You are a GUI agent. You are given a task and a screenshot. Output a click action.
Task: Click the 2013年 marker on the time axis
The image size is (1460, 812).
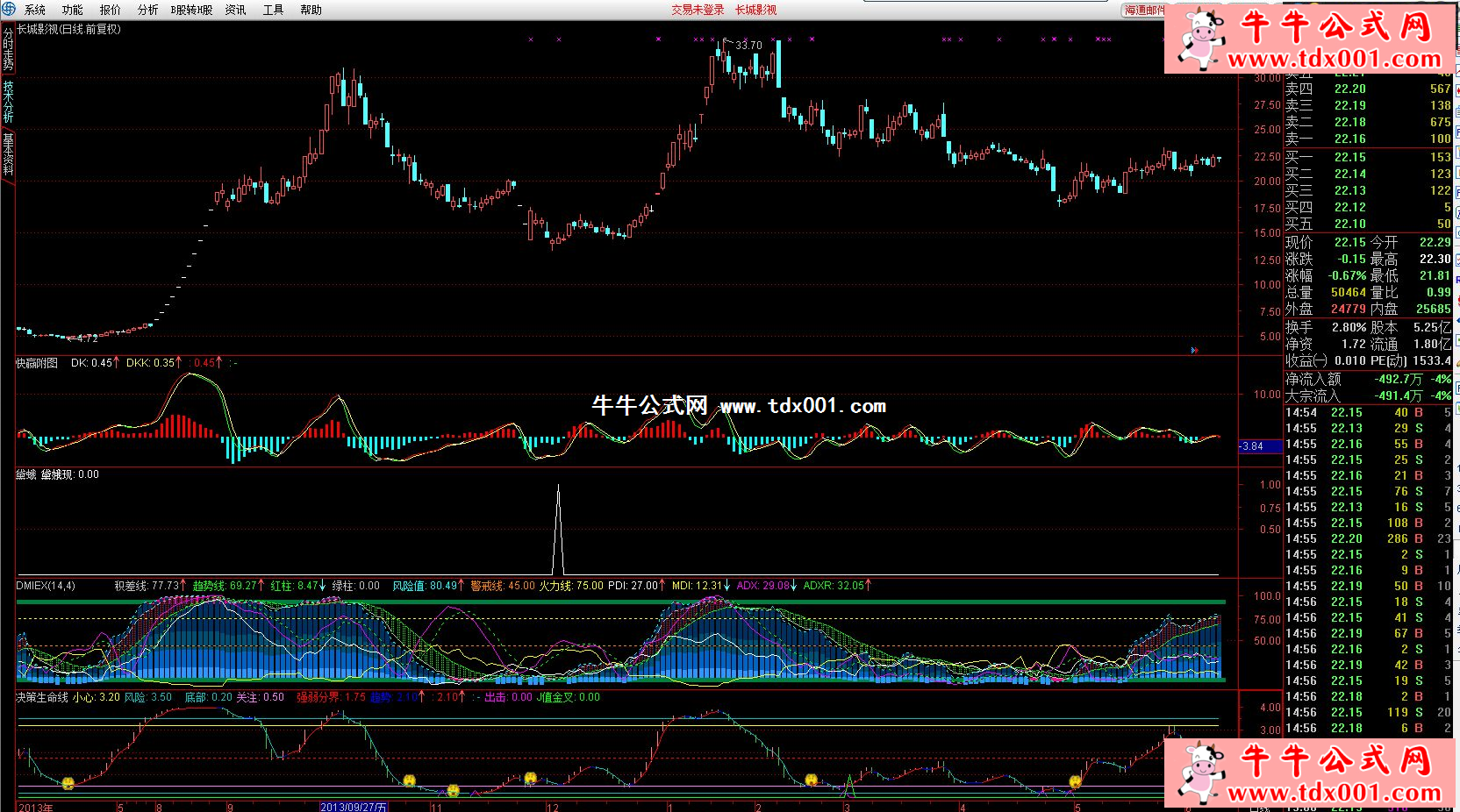coord(36,807)
